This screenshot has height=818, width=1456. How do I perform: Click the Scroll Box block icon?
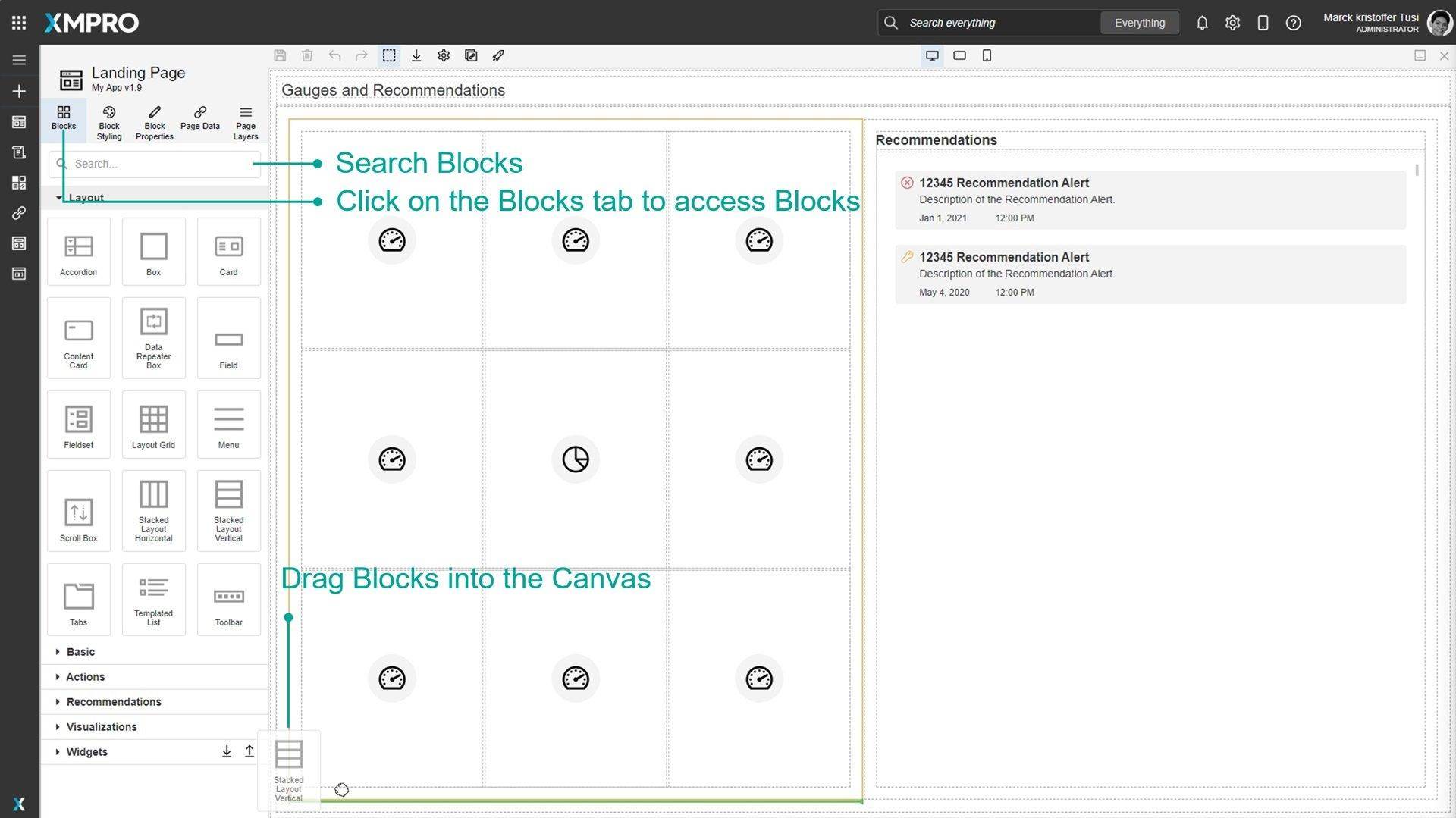tap(78, 512)
